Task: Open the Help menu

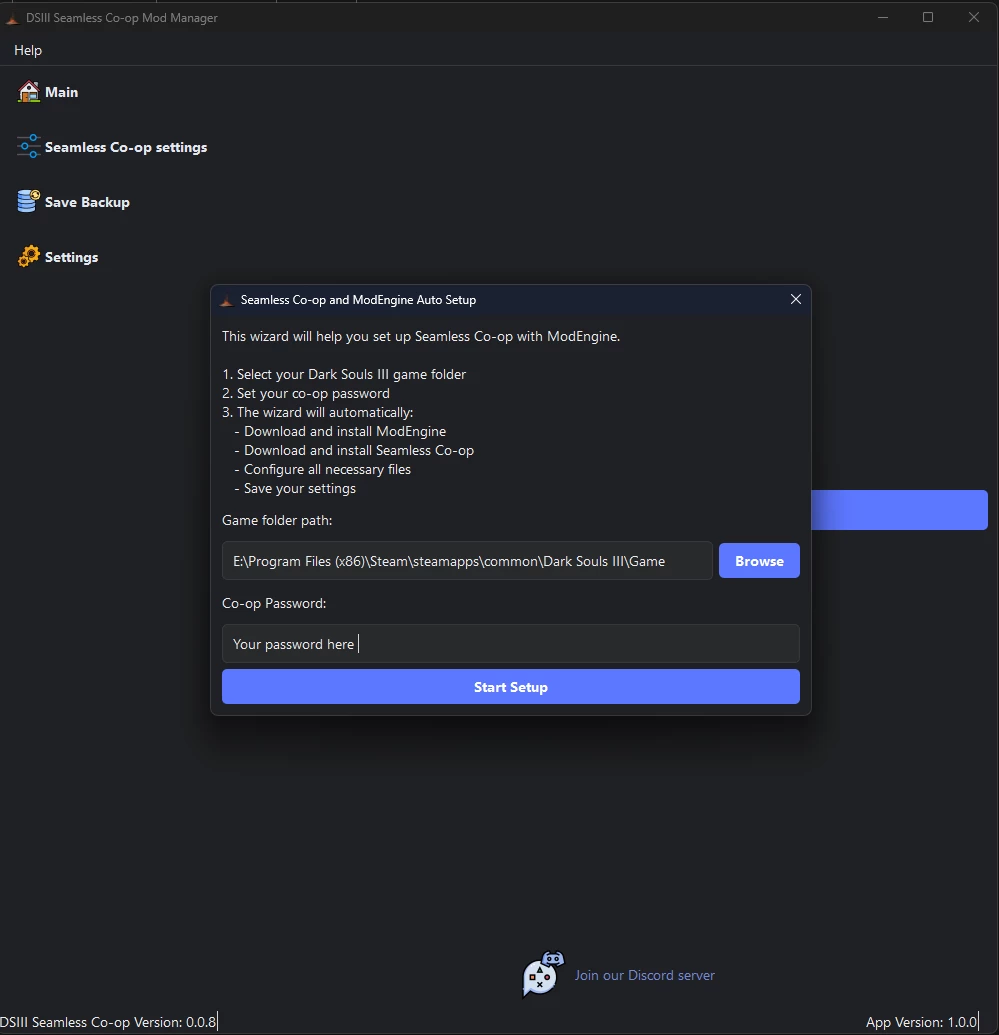Action: (28, 50)
